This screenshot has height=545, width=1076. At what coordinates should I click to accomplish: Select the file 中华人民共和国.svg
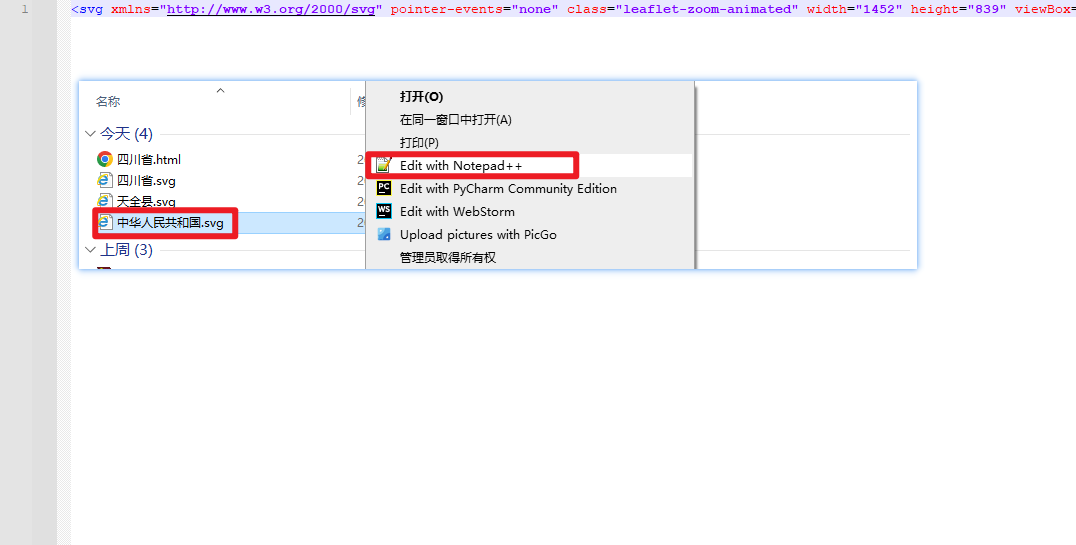click(x=170, y=222)
